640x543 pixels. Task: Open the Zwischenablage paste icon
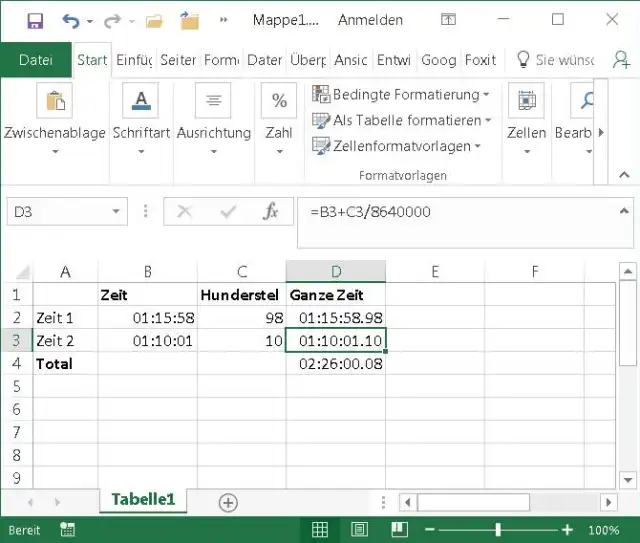click(x=54, y=100)
